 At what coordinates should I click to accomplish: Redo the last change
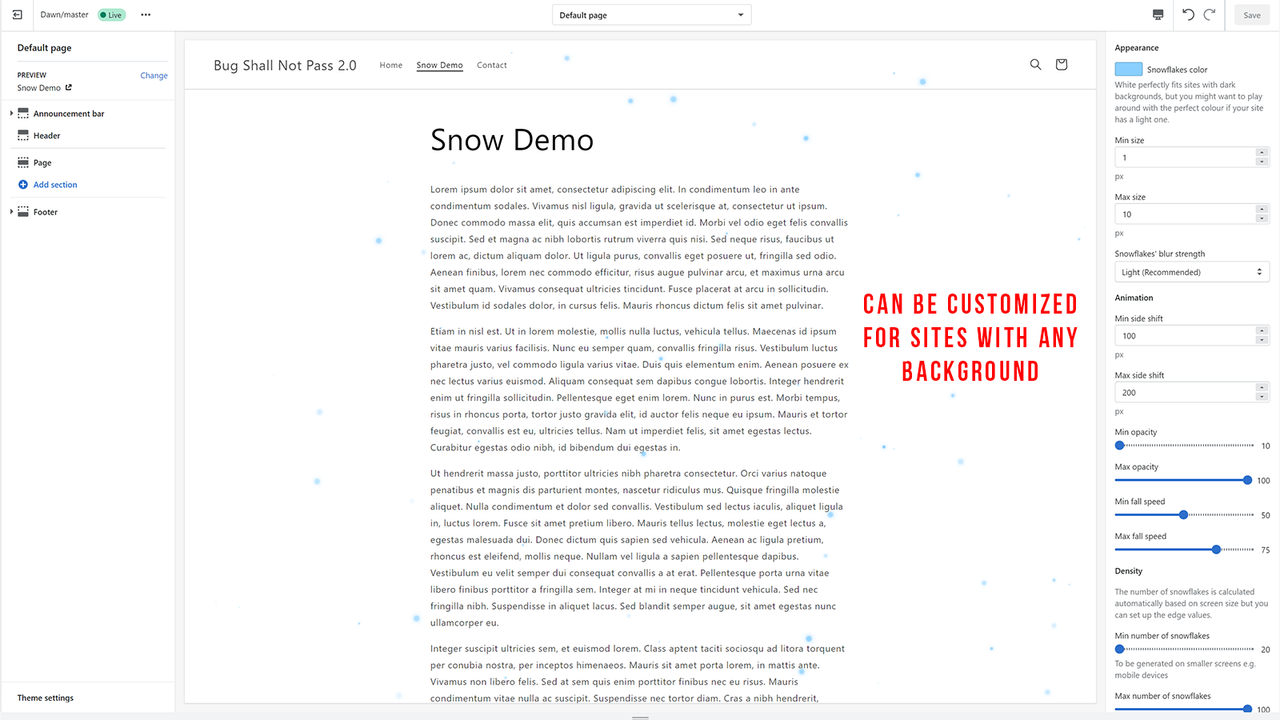coord(1210,15)
